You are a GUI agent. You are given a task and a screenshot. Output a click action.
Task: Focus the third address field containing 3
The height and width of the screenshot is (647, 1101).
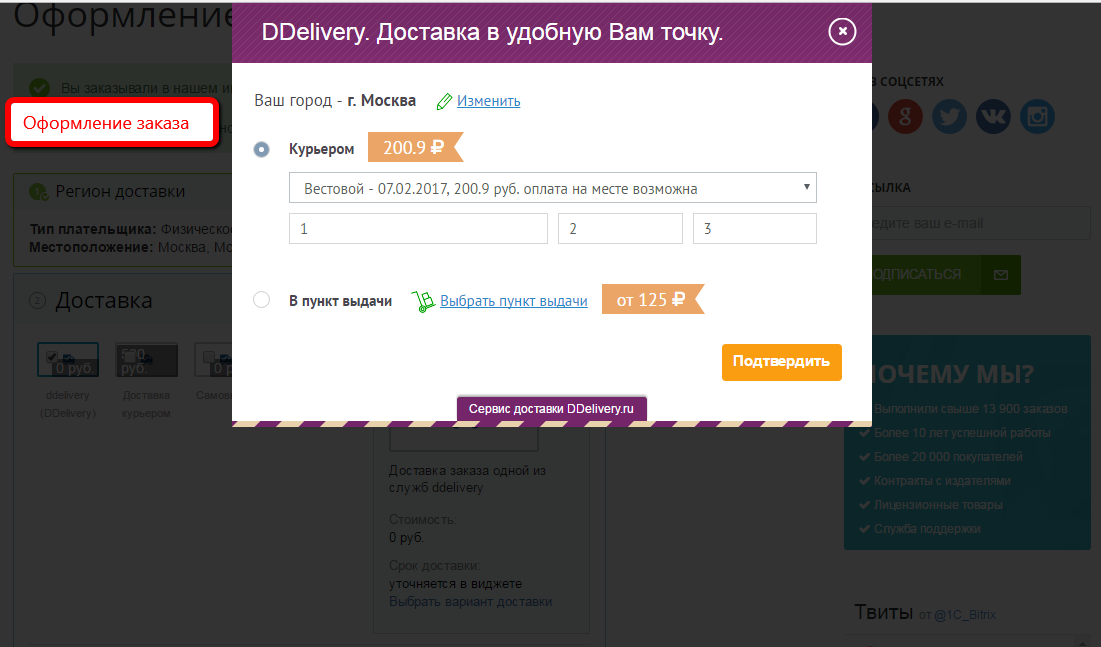click(x=754, y=229)
